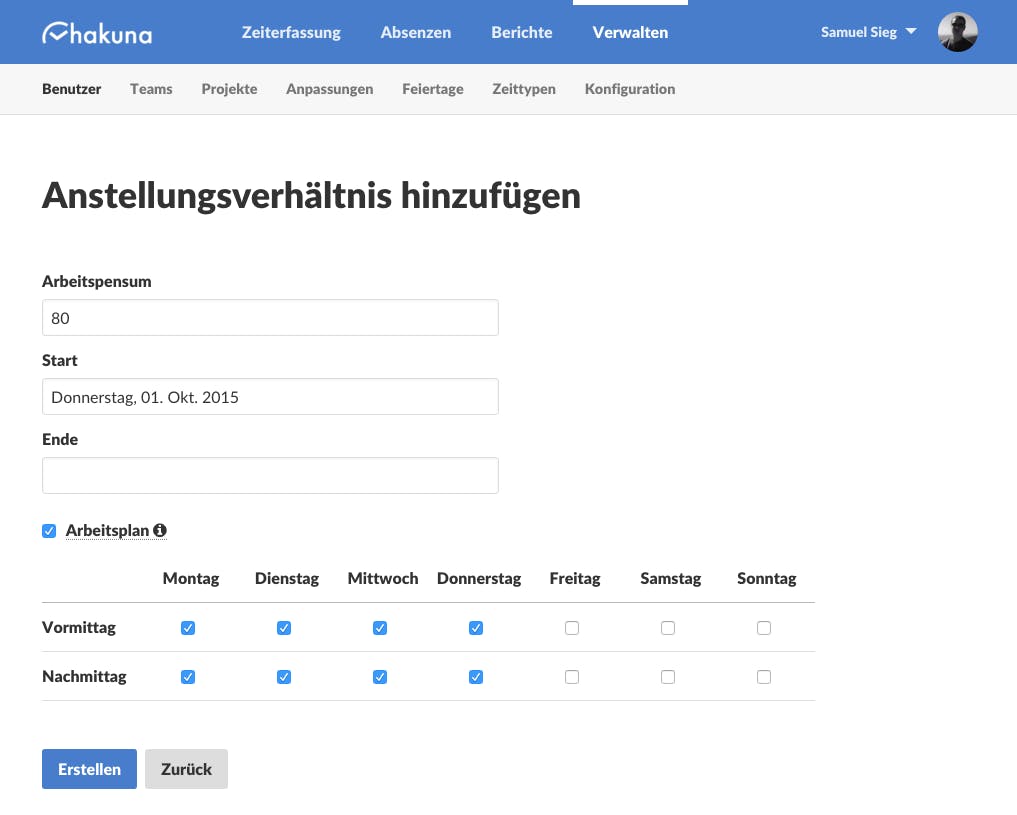Screen dimensions: 1017x815
Task: Click the Sonntag column header
Action: 767,578
